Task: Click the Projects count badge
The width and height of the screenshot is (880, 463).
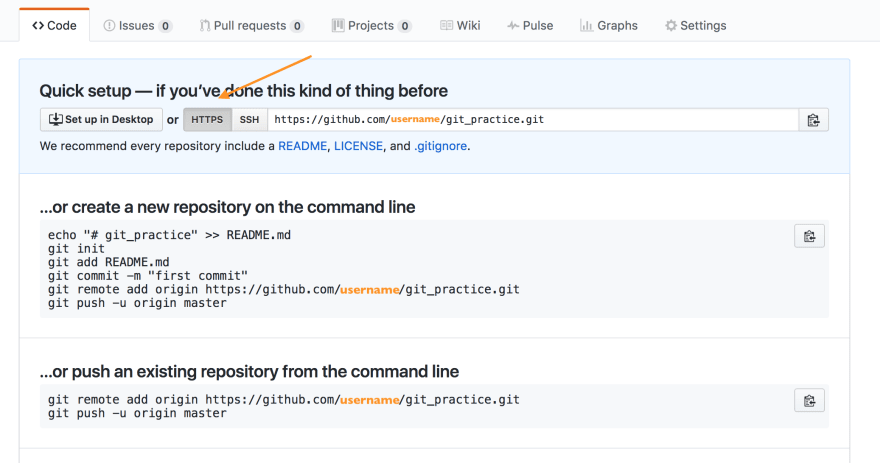Action: point(405,26)
